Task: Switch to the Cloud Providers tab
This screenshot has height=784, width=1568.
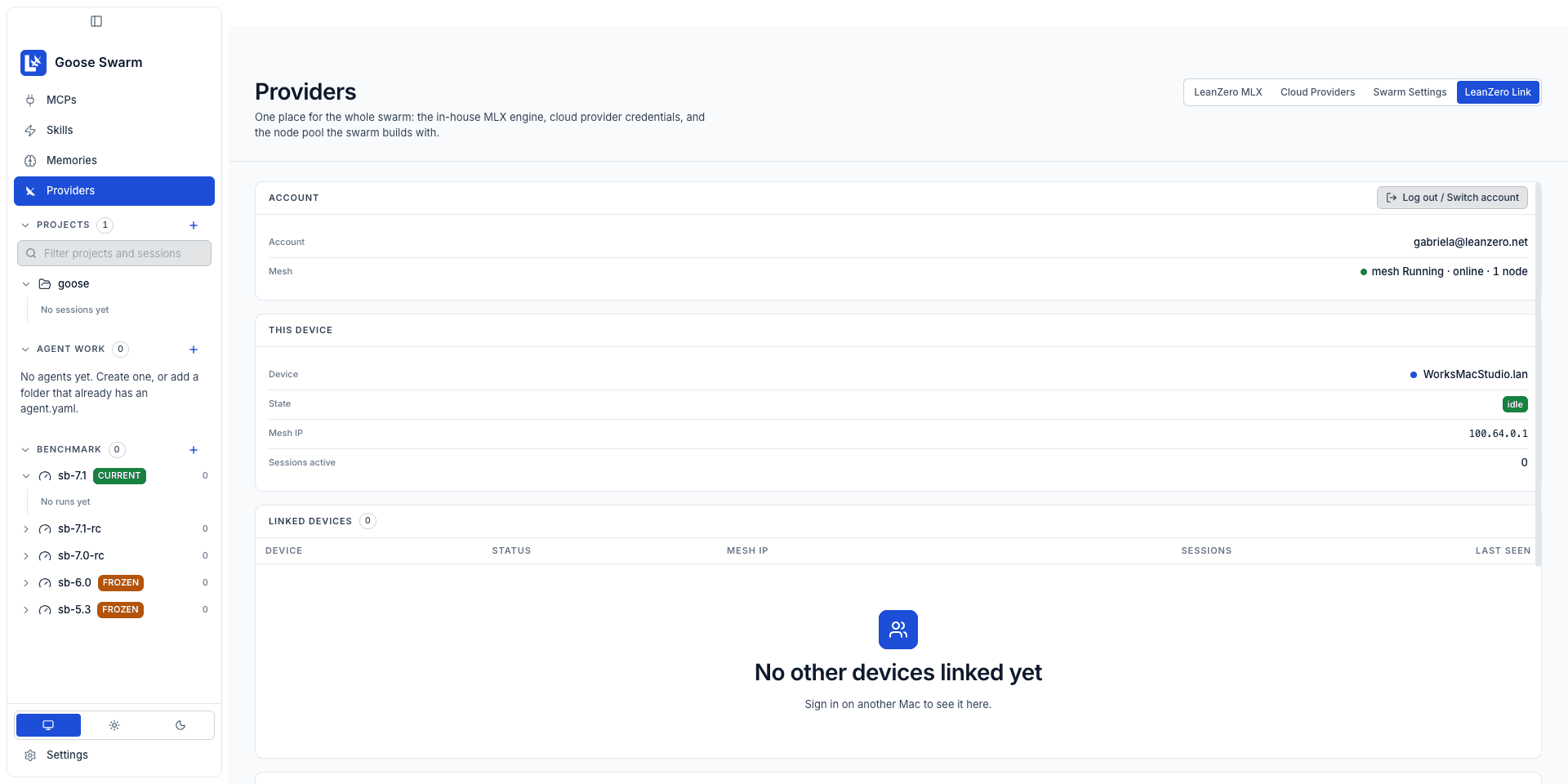Action: coord(1317,92)
